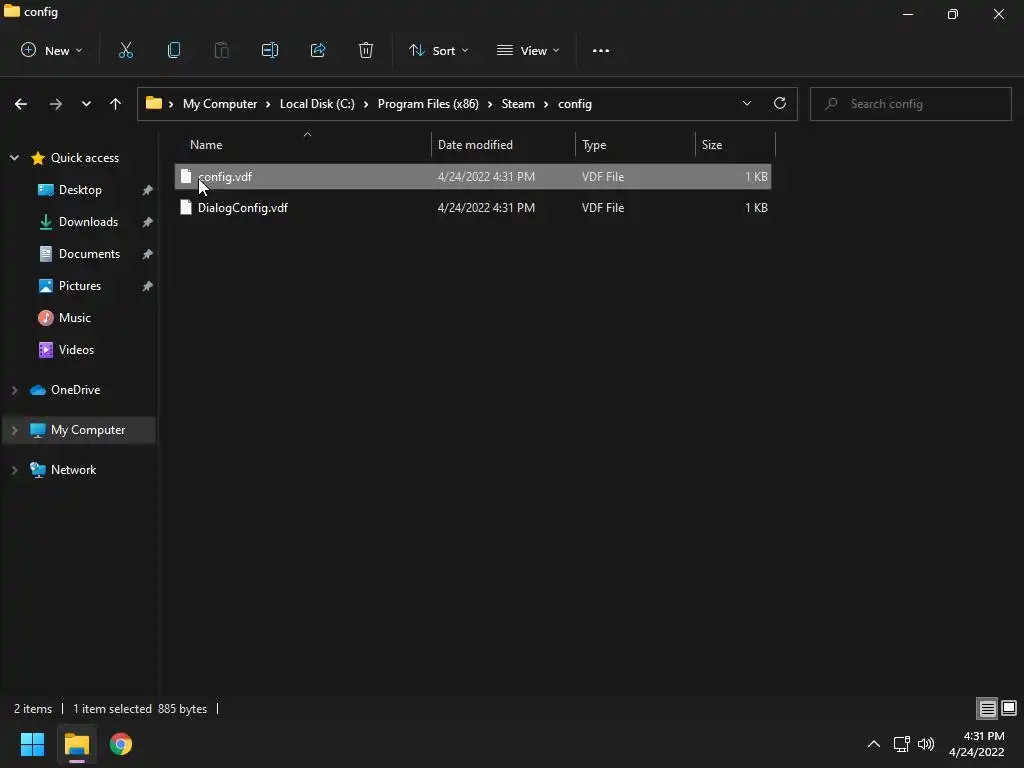The image size is (1024, 768).
Task: Click the folder icon in address bar
Action: pos(153,103)
